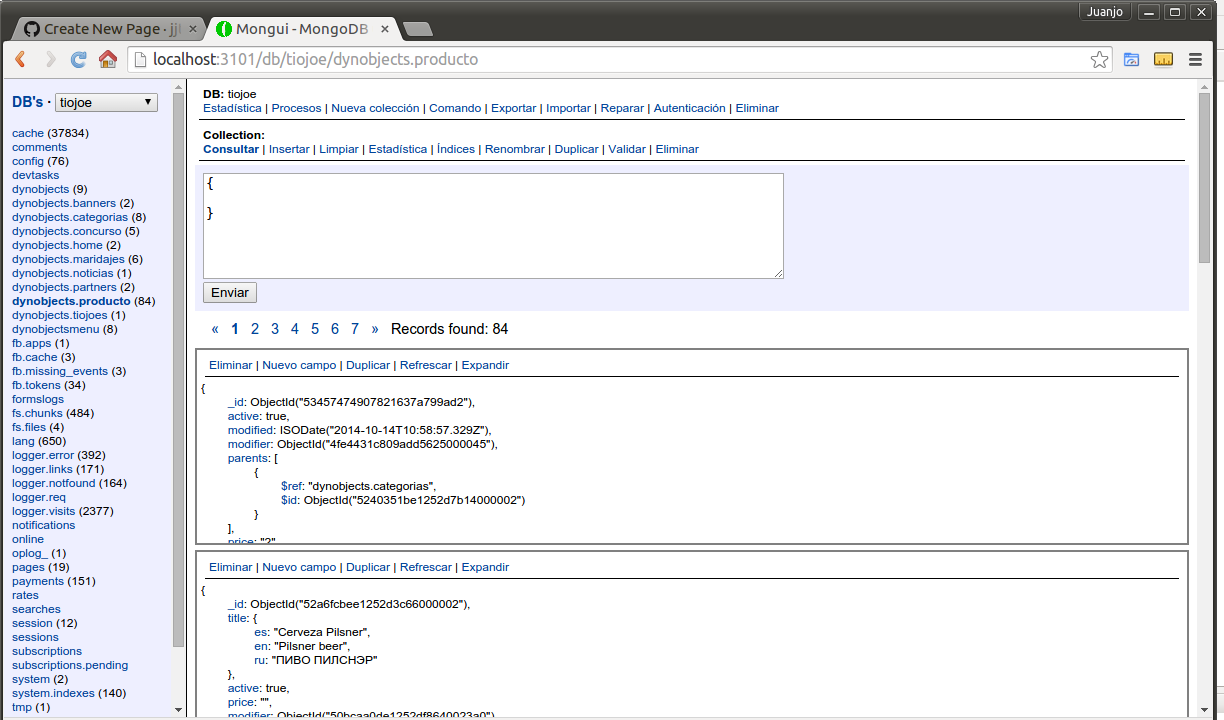
Task: Select the collection Insertar option
Action: 289,149
